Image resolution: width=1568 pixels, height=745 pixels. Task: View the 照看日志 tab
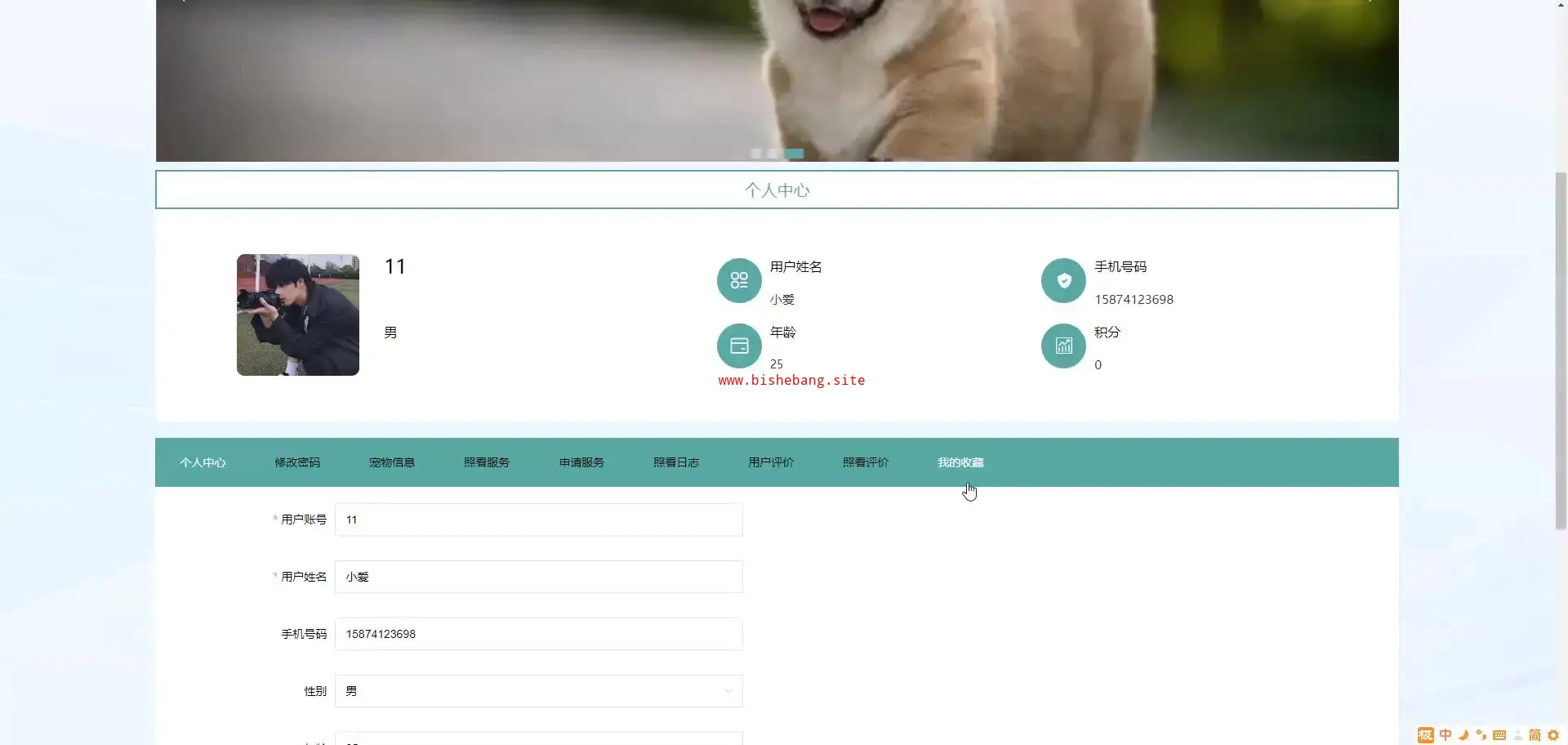click(x=676, y=462)
